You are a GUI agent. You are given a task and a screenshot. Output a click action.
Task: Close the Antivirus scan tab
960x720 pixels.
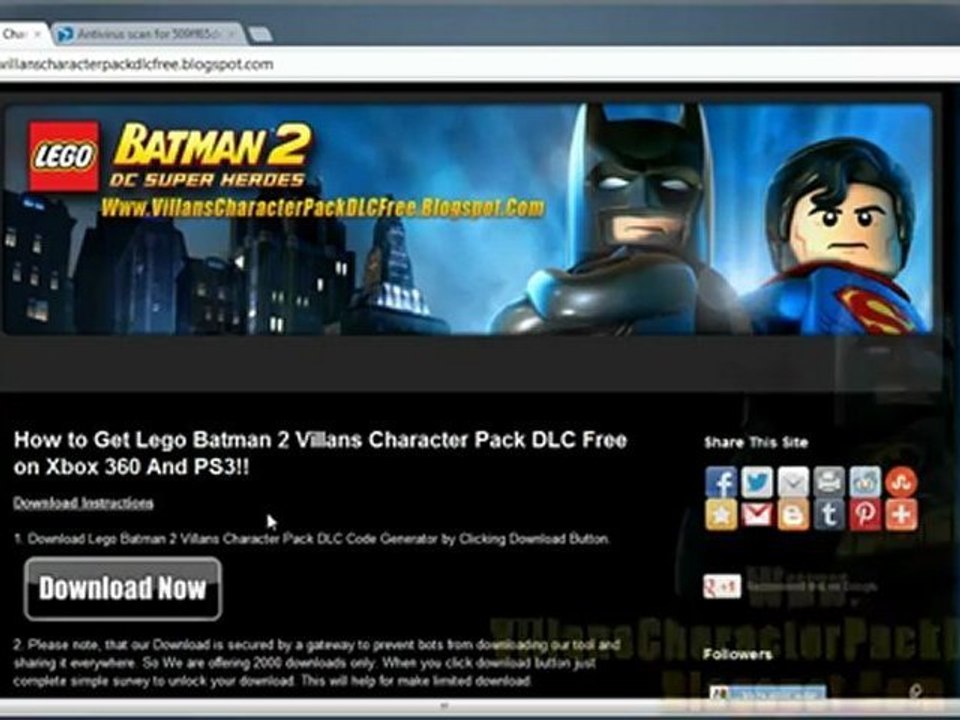(232, 34)
